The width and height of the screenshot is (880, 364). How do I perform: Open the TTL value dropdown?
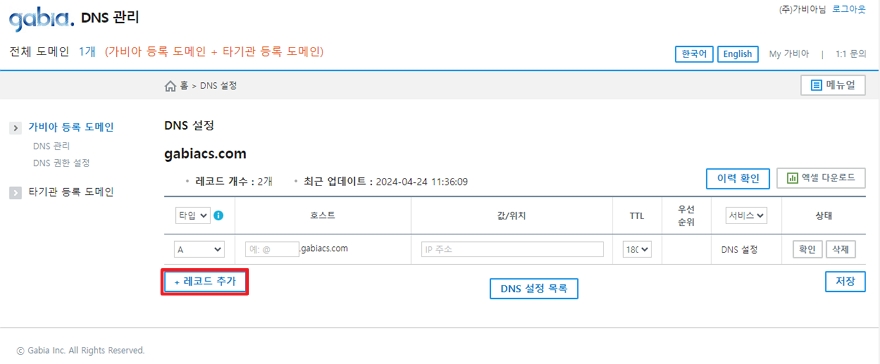point(637,250)
